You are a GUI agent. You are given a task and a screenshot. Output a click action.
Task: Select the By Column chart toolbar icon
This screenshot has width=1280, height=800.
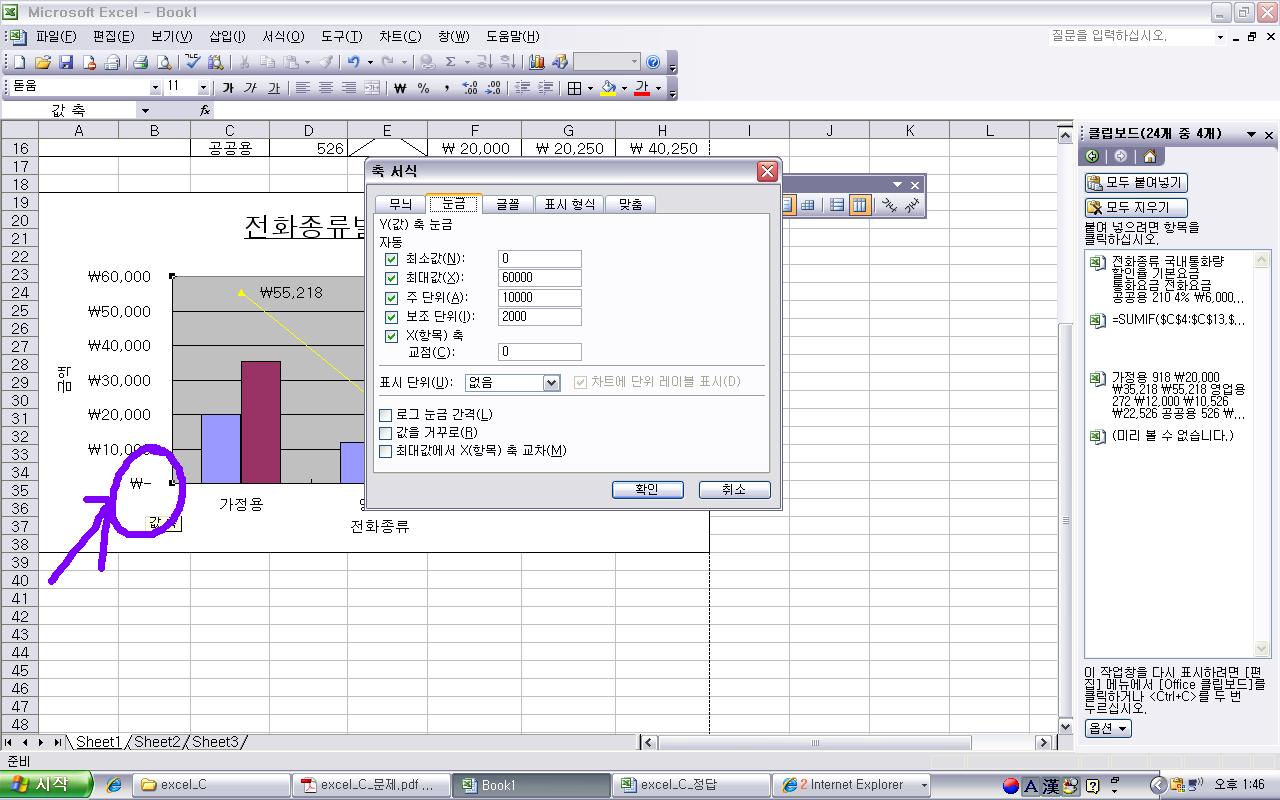click(859, 205)
